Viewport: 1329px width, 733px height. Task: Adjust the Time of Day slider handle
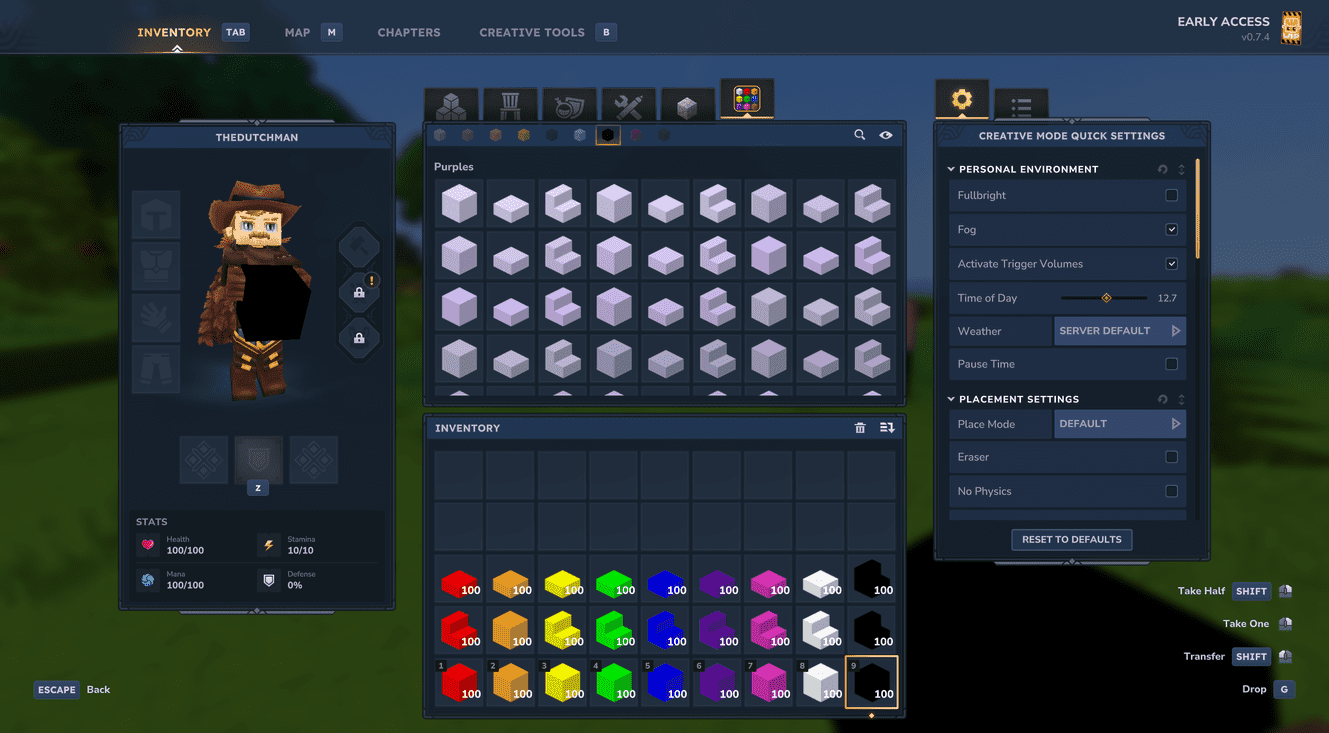(1106, 298)
